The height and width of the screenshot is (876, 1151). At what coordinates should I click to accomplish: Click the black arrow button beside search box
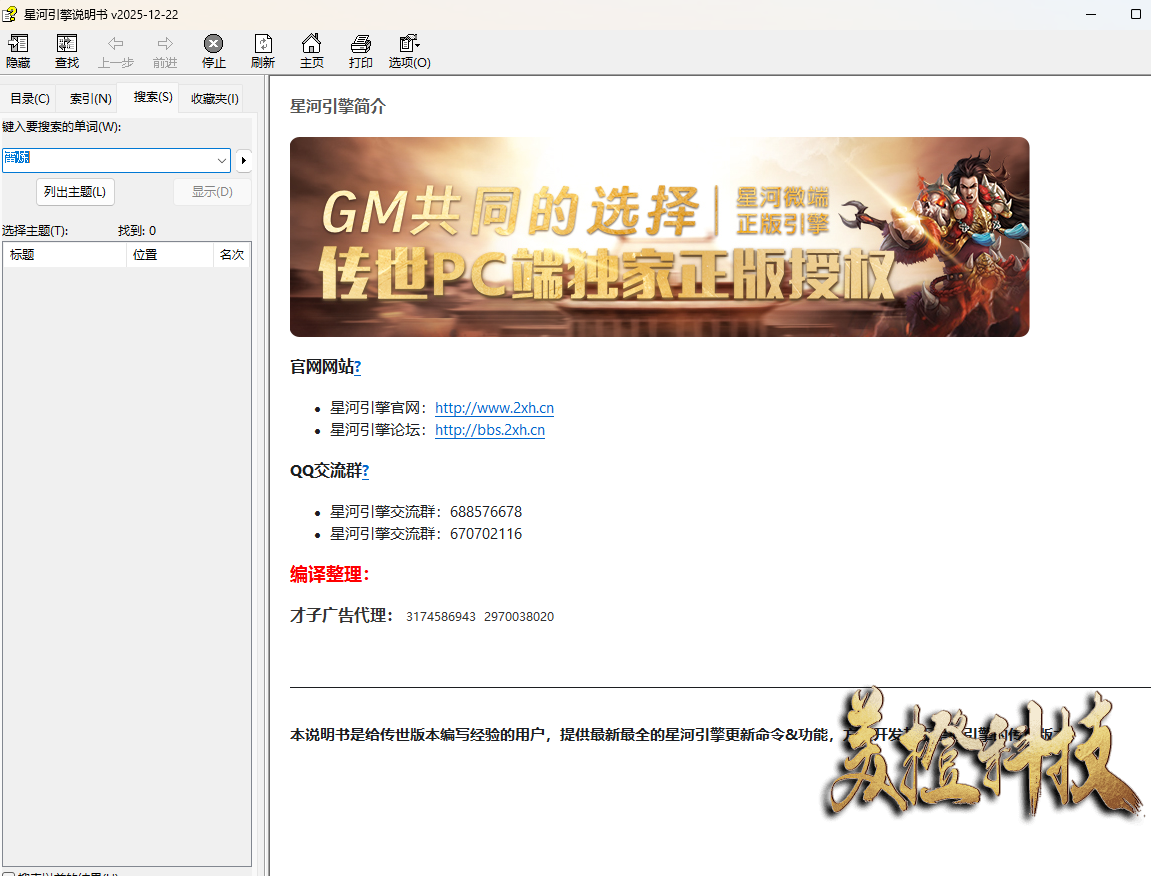pyautogui.click(x=243, y=160)
